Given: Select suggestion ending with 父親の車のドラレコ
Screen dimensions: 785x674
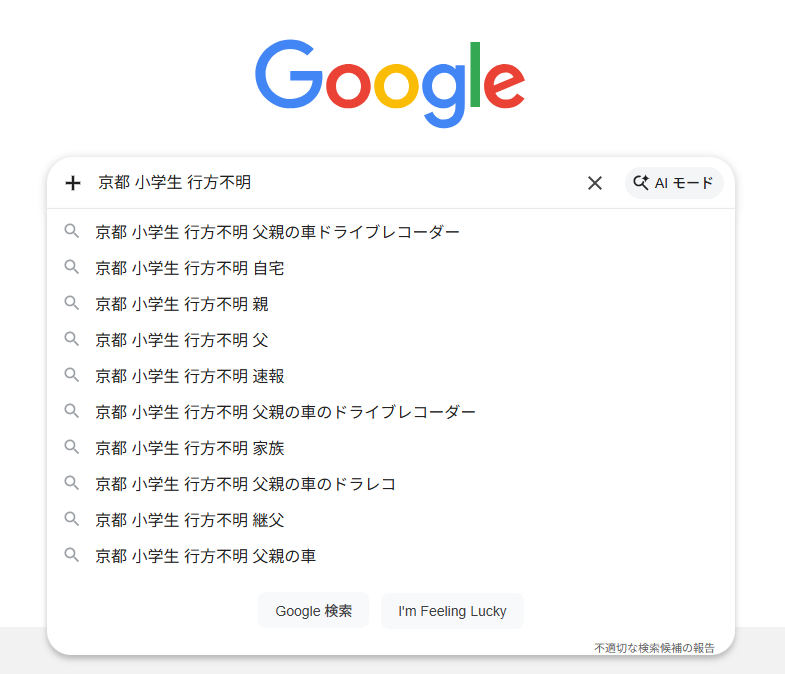Looking at the screenshot, I should point(246,484).
